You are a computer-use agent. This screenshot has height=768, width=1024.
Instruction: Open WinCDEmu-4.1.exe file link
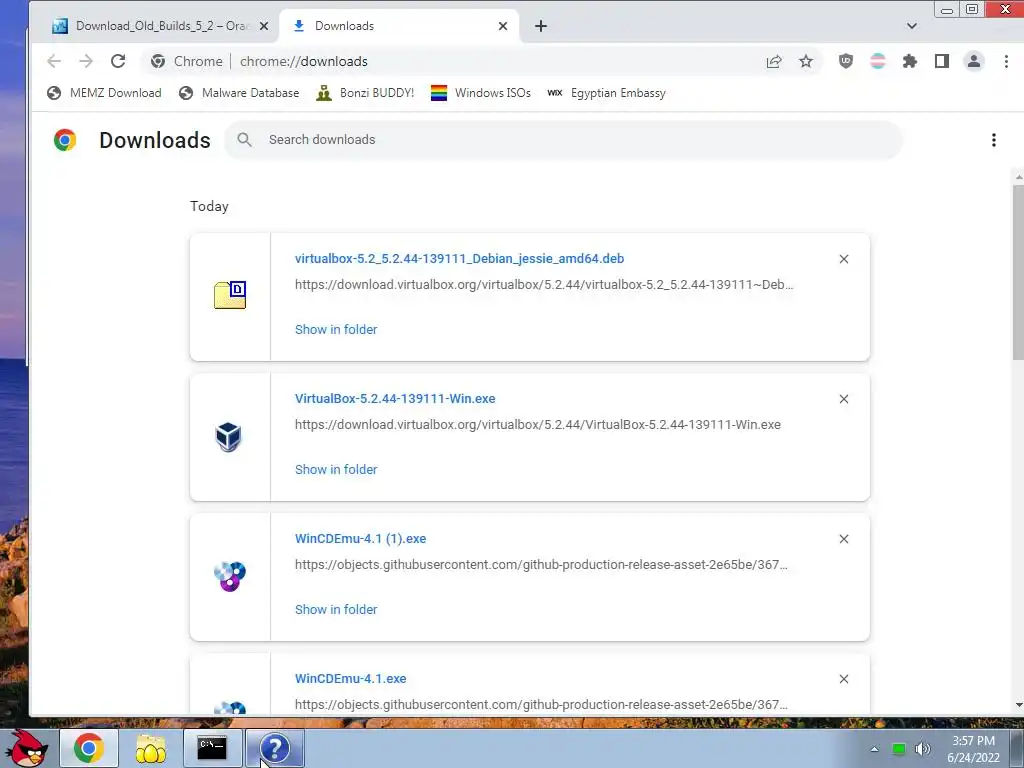pos(351,679)
